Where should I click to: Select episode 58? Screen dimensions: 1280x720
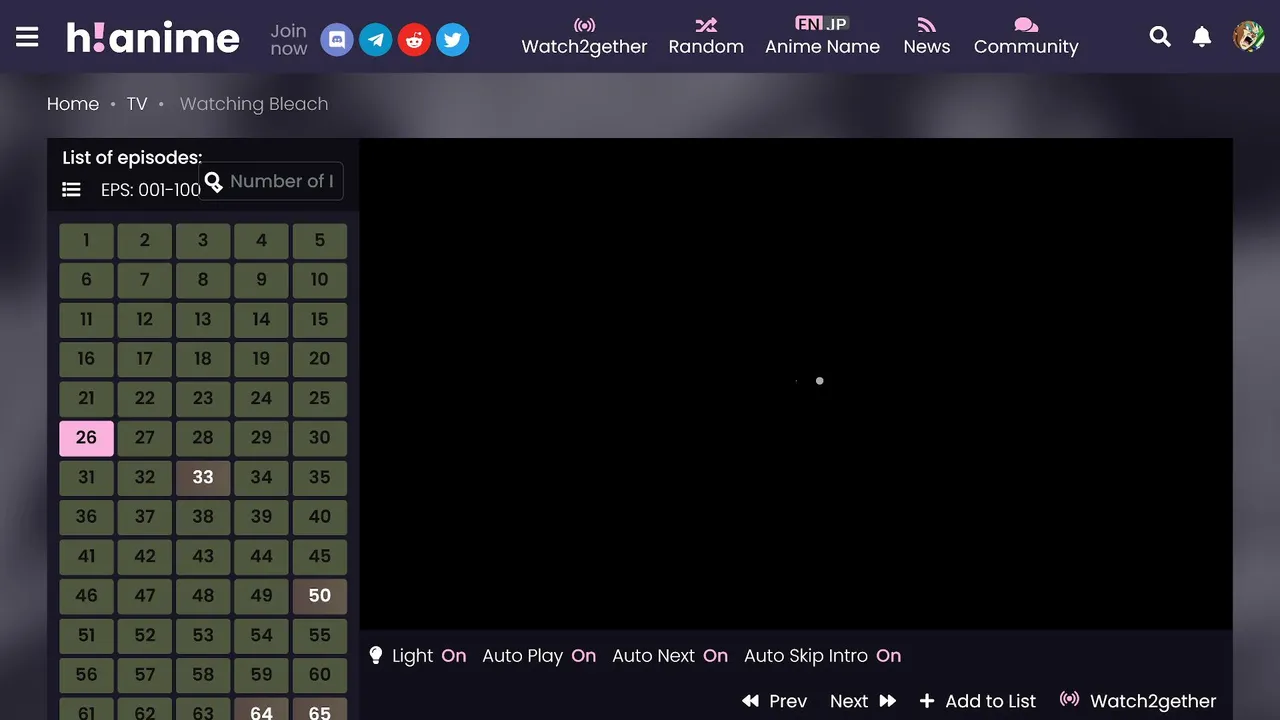(203, 675)
